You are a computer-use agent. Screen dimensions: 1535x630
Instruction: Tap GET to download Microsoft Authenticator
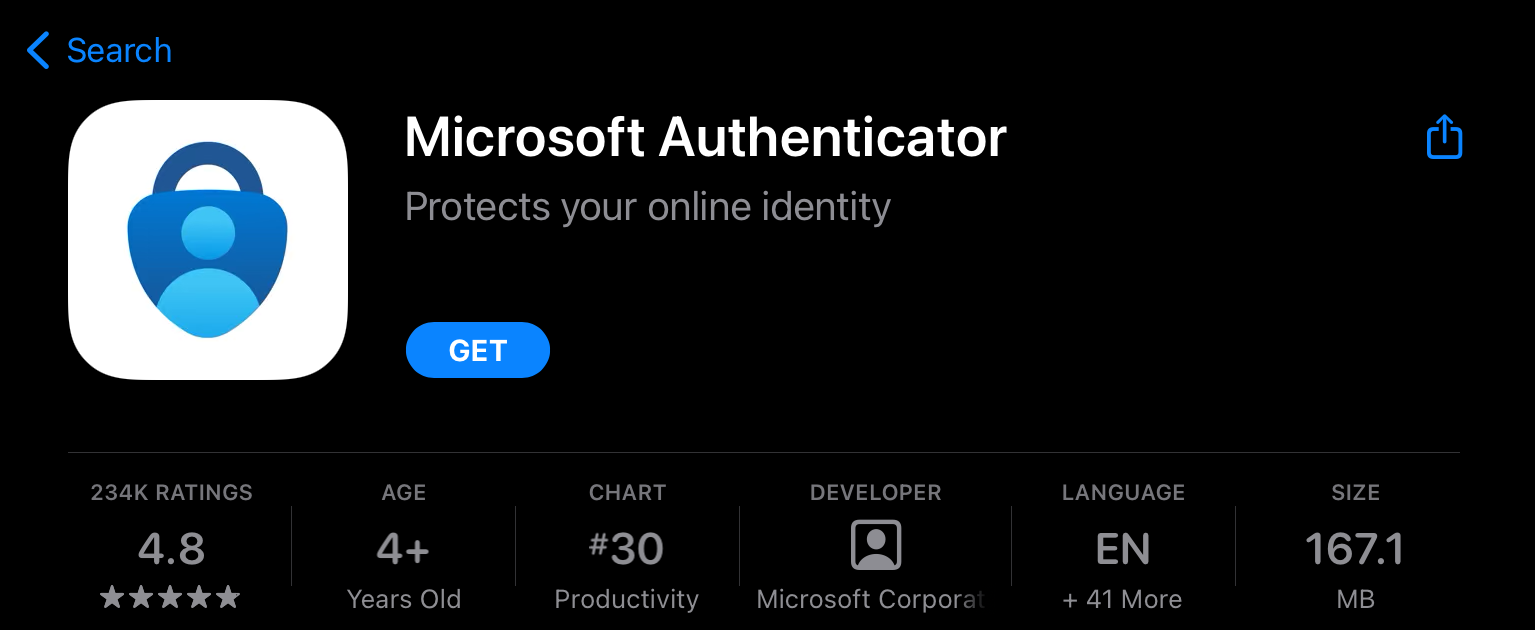click(x=477, y=350)
